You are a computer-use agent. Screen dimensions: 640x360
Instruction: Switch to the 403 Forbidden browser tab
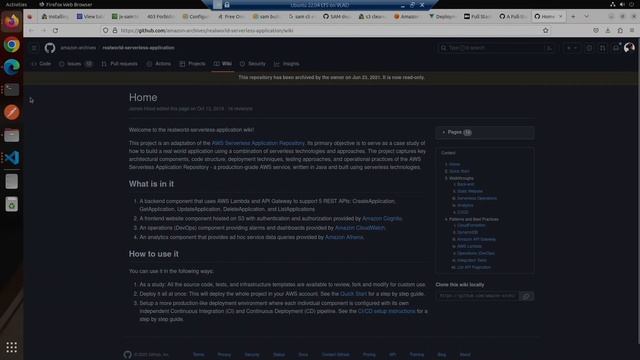pos(160,16)
